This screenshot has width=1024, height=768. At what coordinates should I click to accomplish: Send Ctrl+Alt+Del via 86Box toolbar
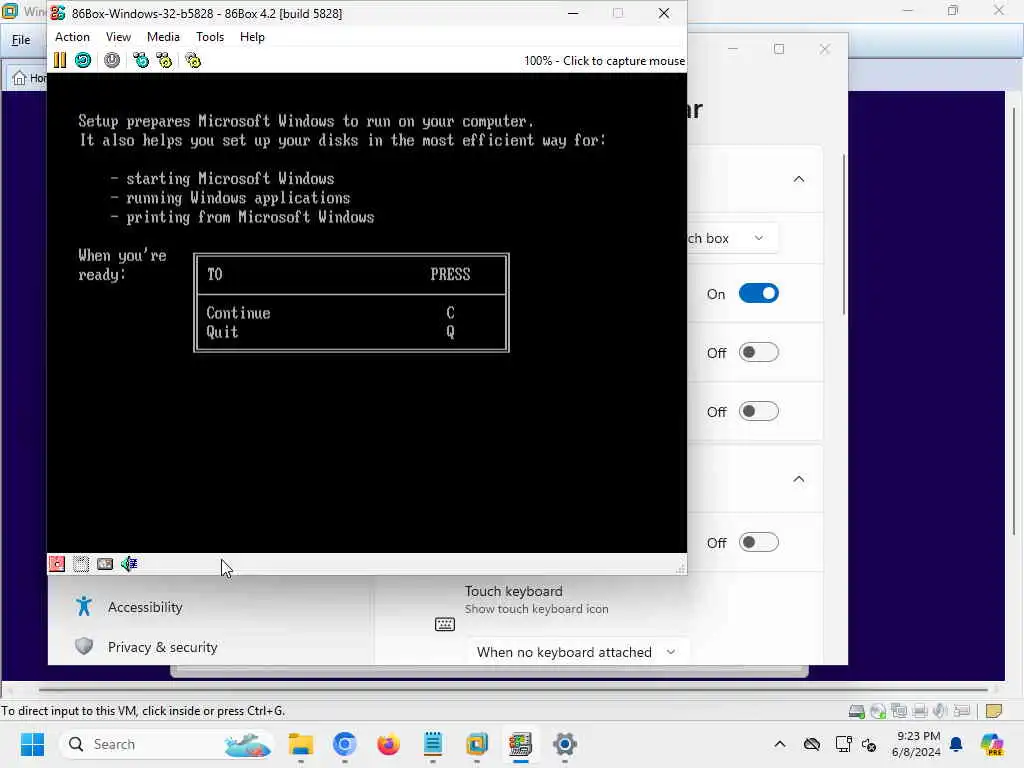140,61
